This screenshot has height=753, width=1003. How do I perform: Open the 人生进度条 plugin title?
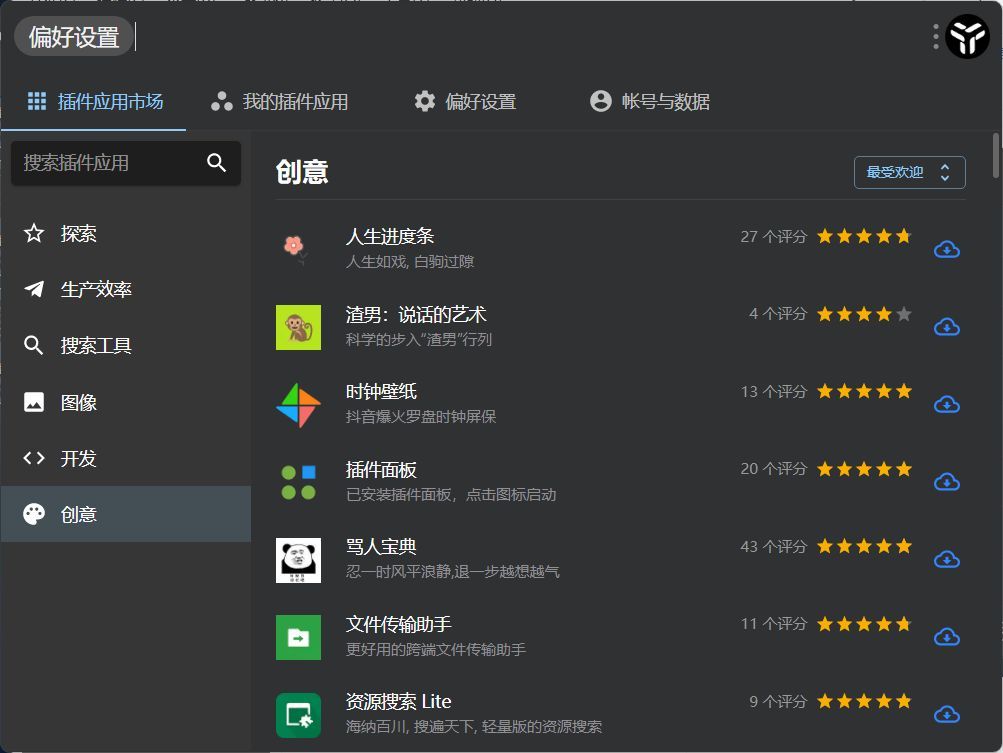click(390, 236)
